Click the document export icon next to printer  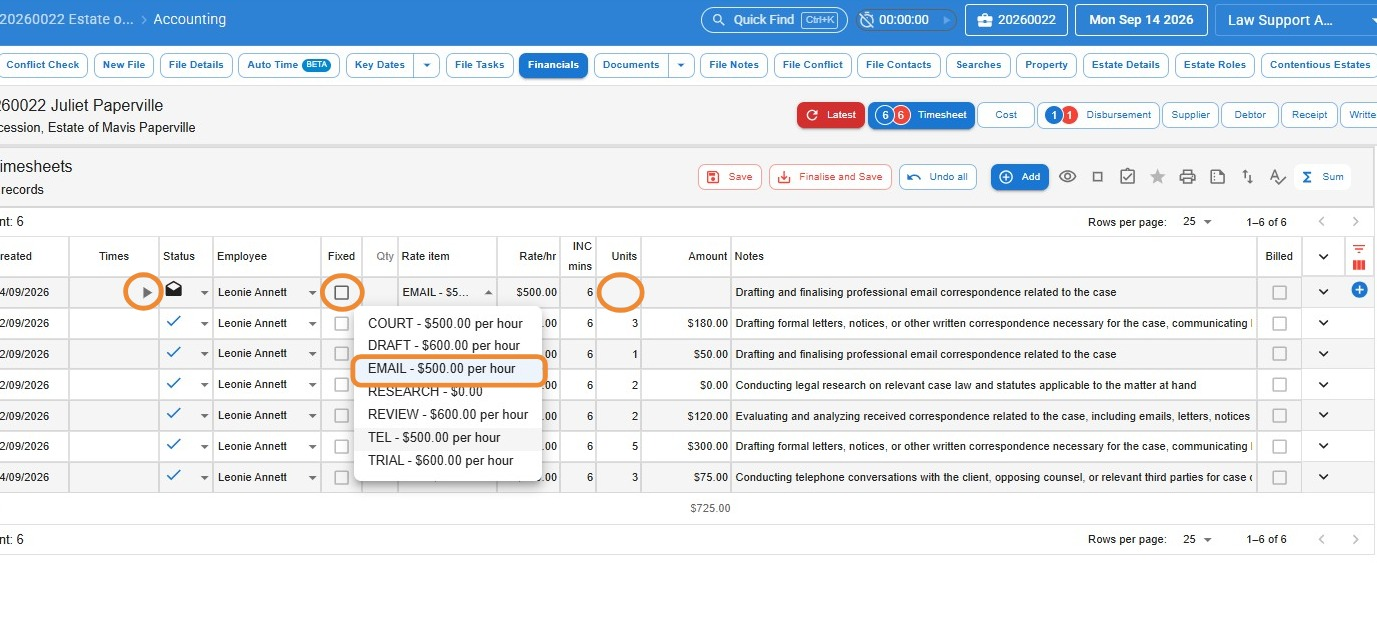[x=1217, y=177]
